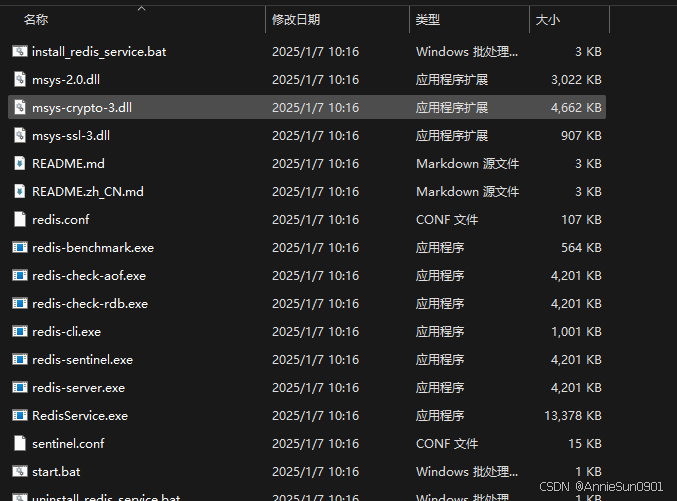Select file name msys-2.0.dll

[66, 80]
